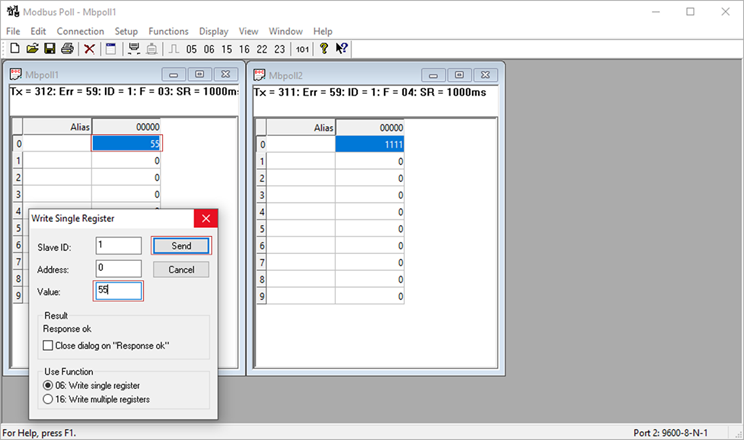Click the pulse waveform toolbar icon

pyautogui.click(x=174, y=48)
